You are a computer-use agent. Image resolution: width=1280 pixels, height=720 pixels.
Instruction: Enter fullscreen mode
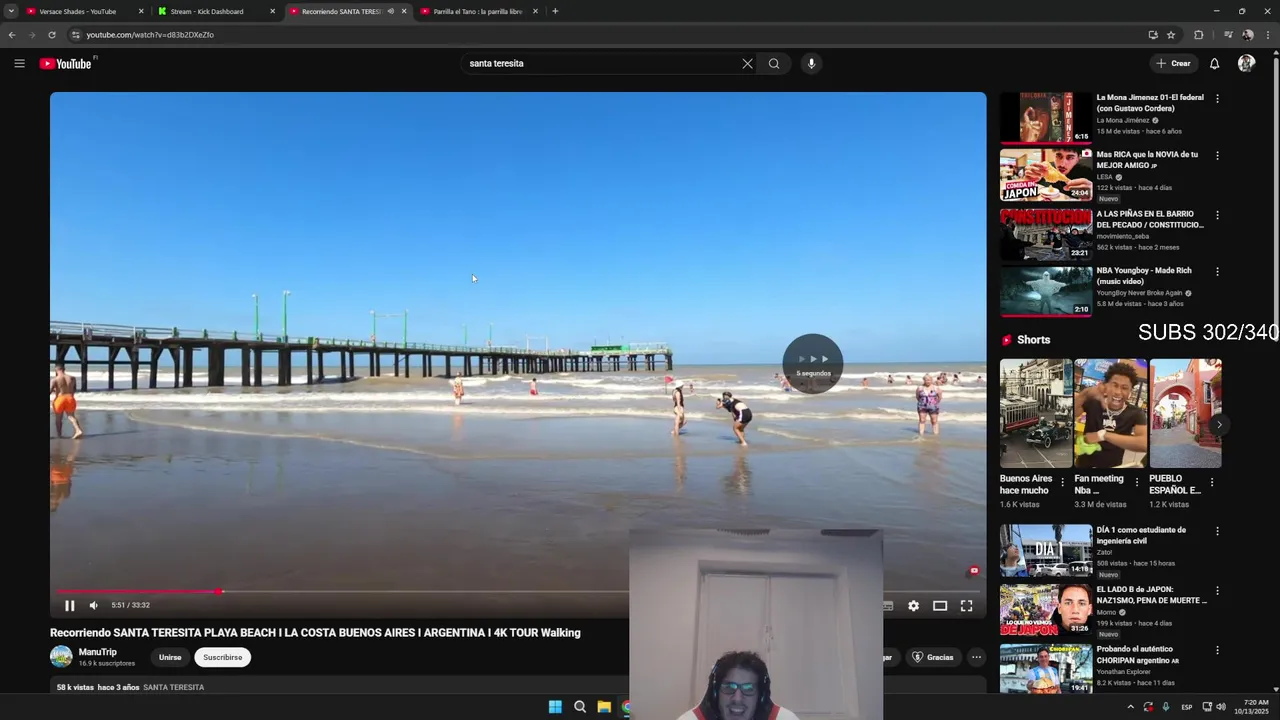tap(967, 605)
